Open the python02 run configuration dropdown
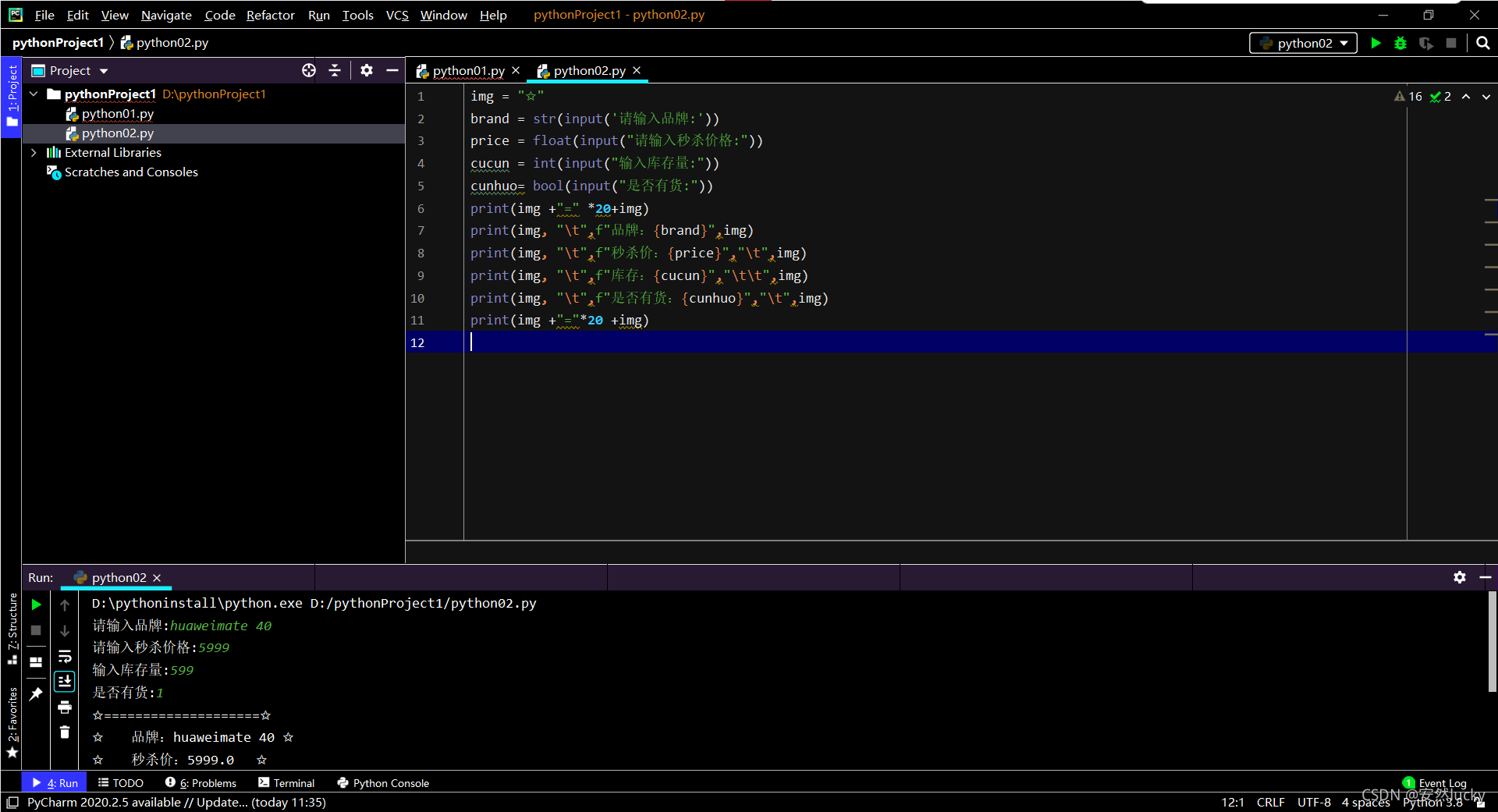Viewport: 1498px width, 812px height. (1303, 43)
